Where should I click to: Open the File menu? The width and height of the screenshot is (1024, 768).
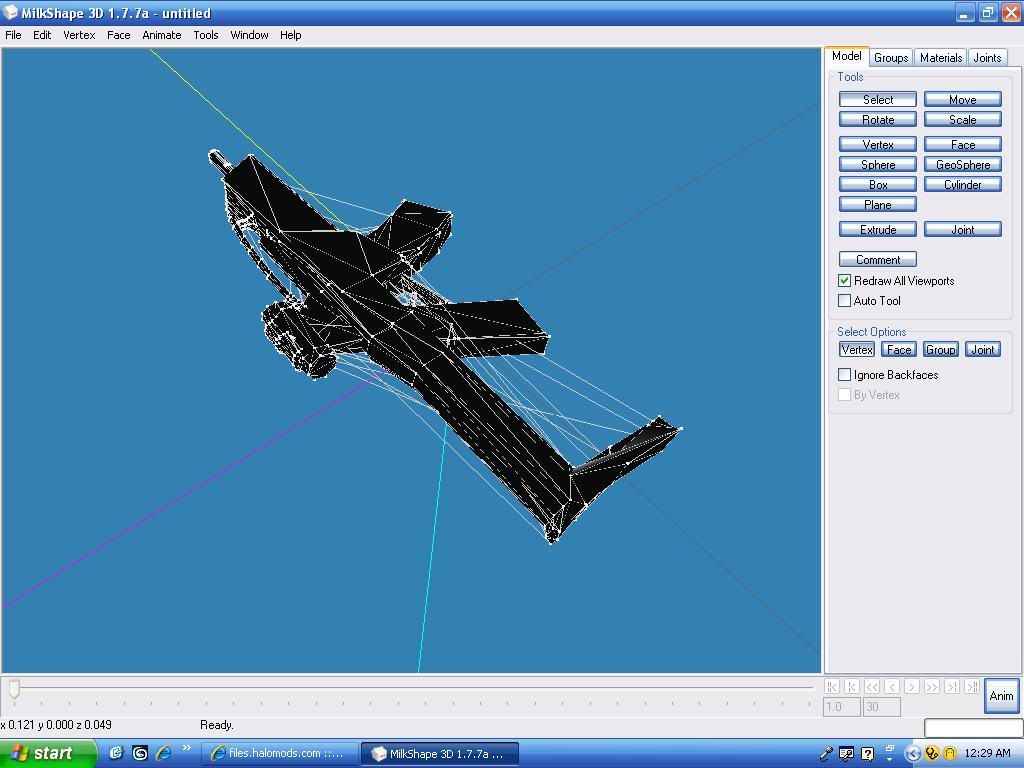click(13, 35)
